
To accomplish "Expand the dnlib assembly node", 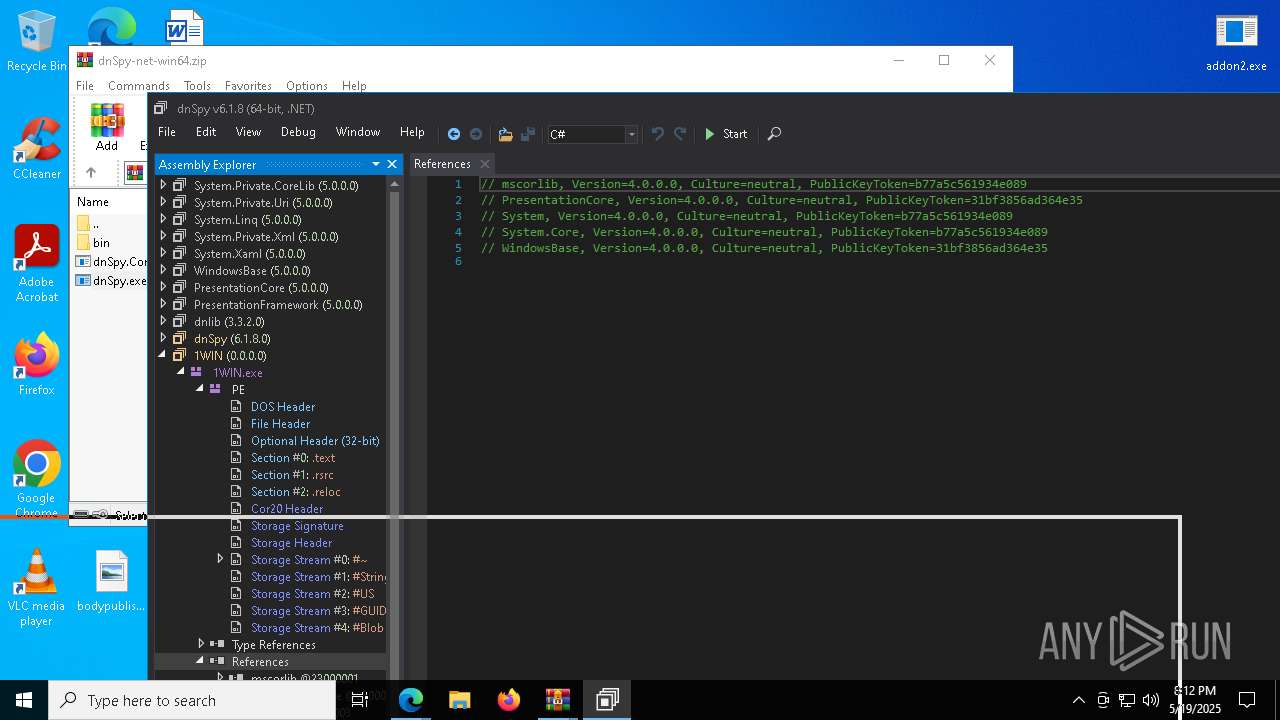I will (163, 321).
